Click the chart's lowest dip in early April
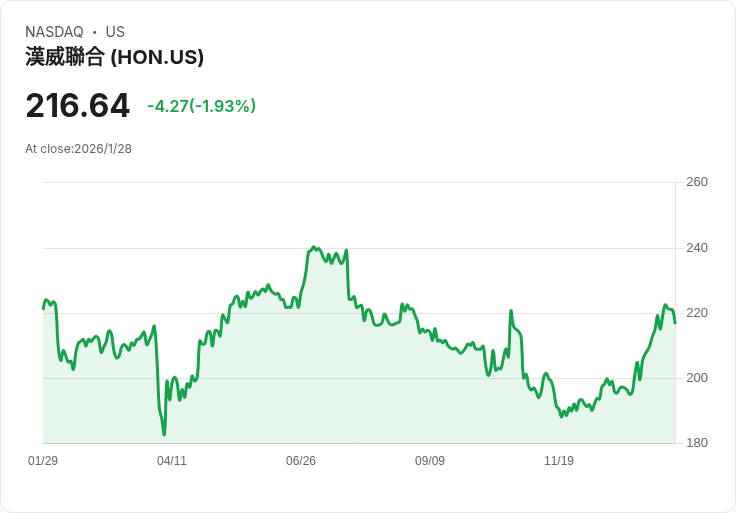The width and height of the screenshot is (736, 513). [x=164, y=434]
